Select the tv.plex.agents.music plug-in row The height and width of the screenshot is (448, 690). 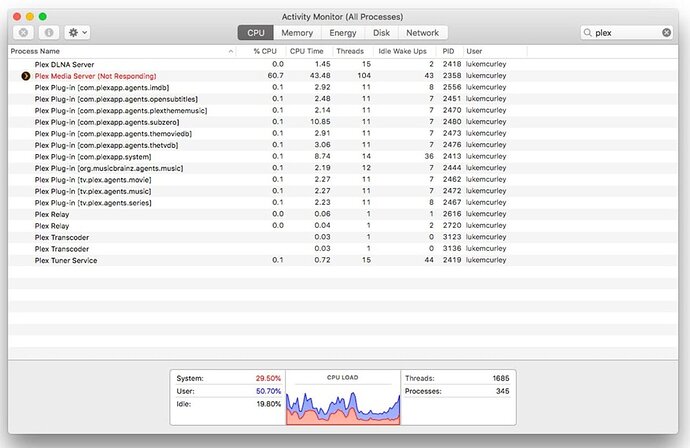(x=342, y=191)
